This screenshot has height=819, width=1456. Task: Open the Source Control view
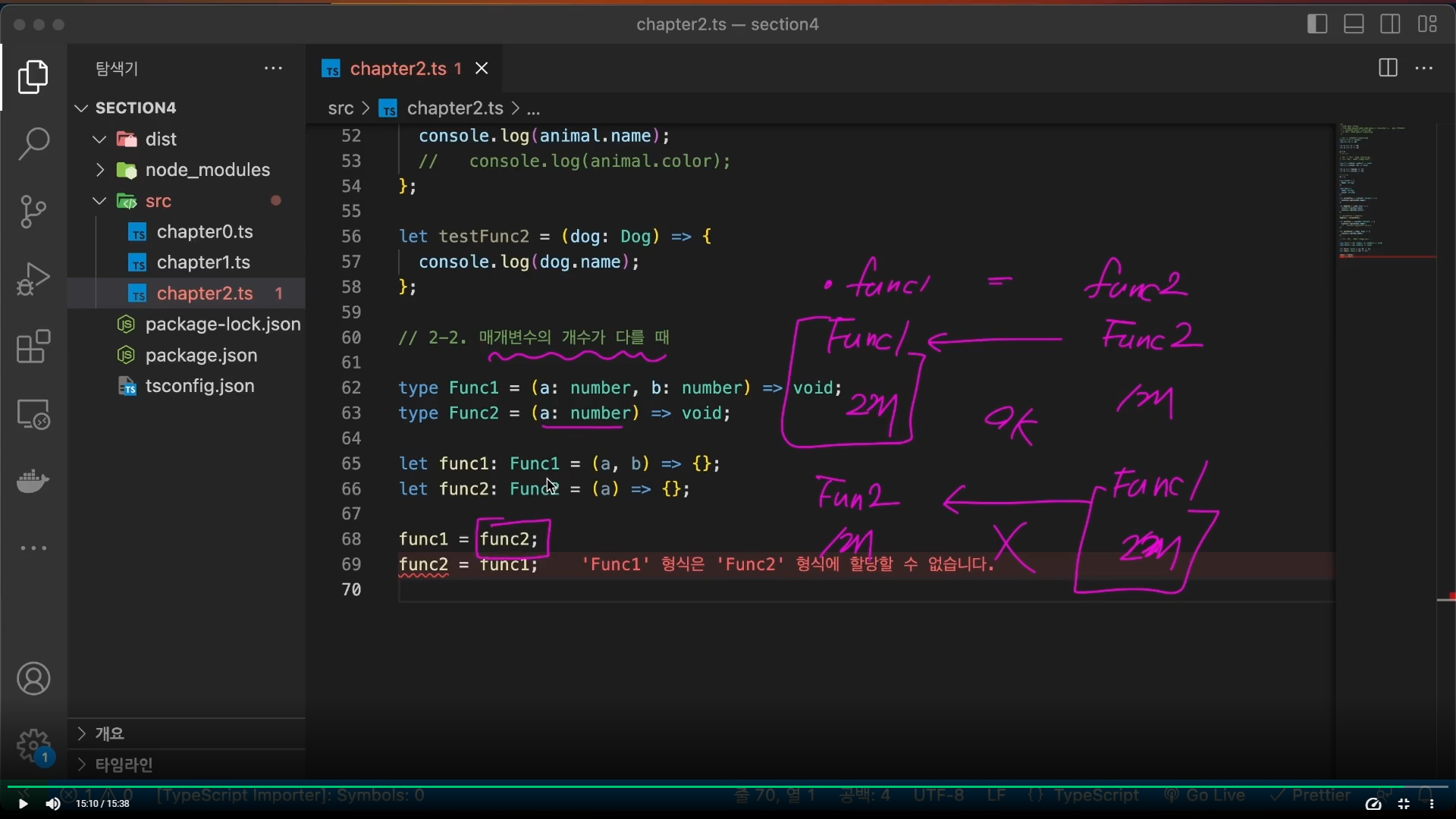pyautogui.click(x=33, y=211)
